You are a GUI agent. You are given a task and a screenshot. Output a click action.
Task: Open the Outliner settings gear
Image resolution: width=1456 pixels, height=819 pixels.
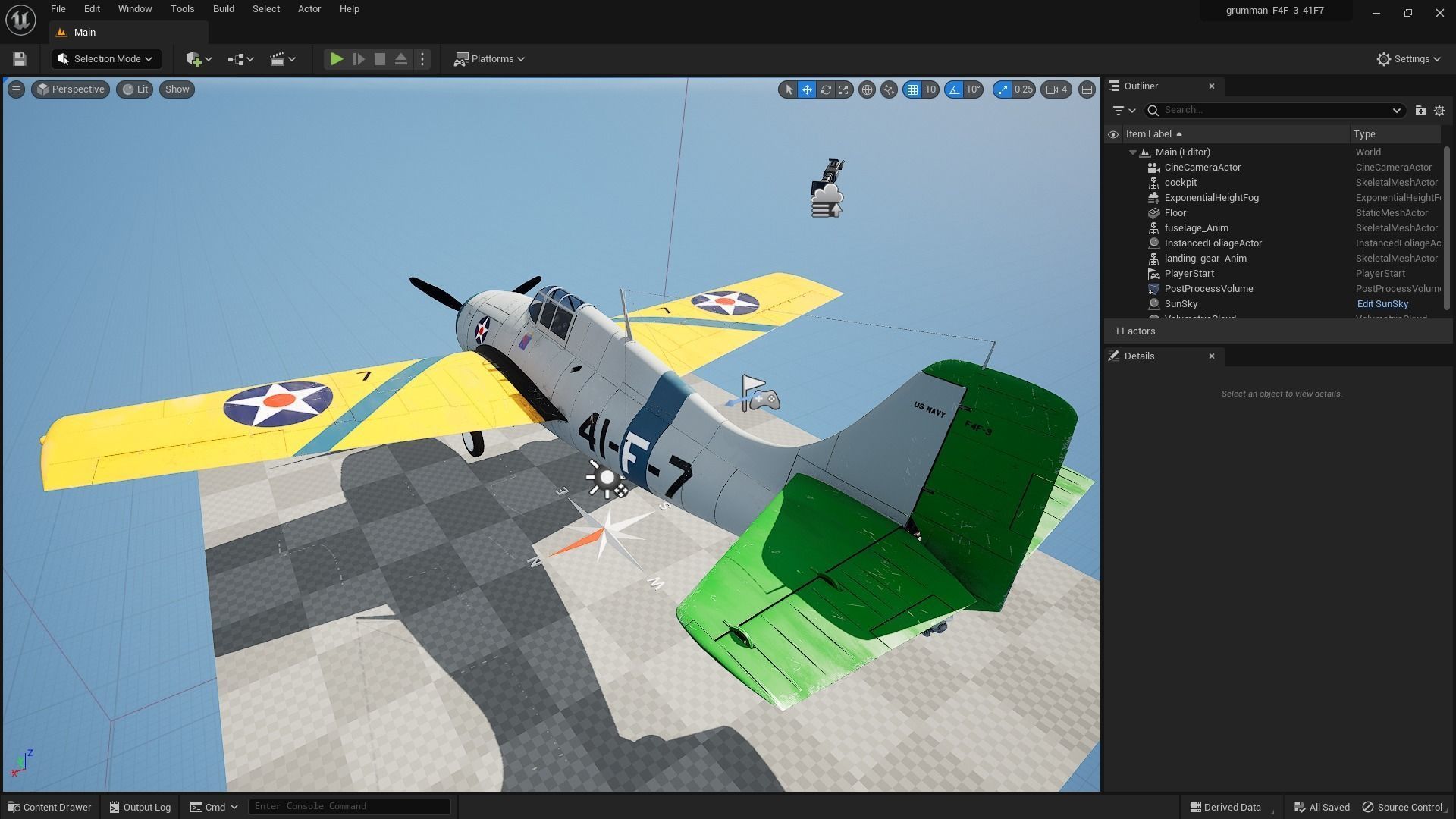(1439, 111)
